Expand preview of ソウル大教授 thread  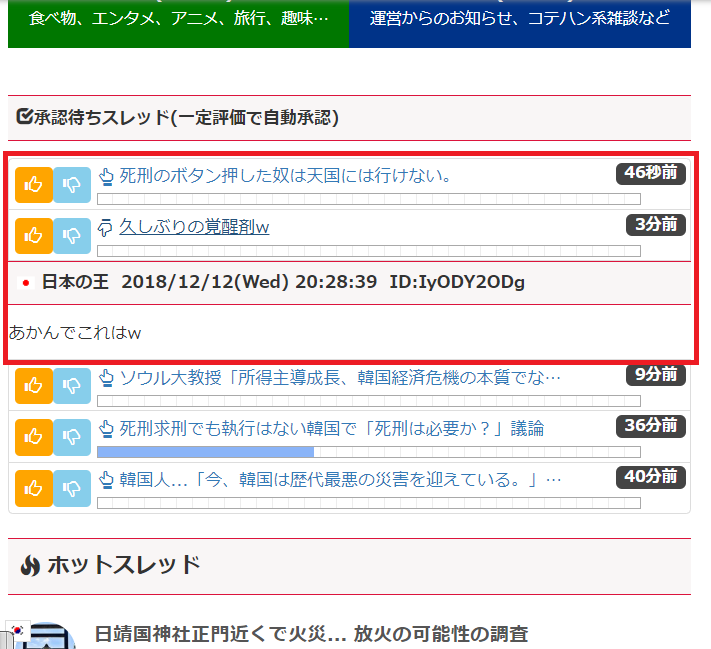click(x=108, y=378)
